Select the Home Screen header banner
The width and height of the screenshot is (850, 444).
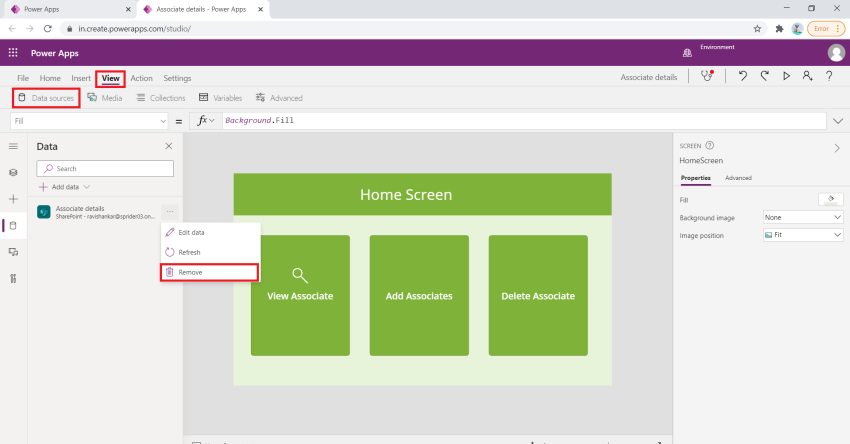coord(422,194)
